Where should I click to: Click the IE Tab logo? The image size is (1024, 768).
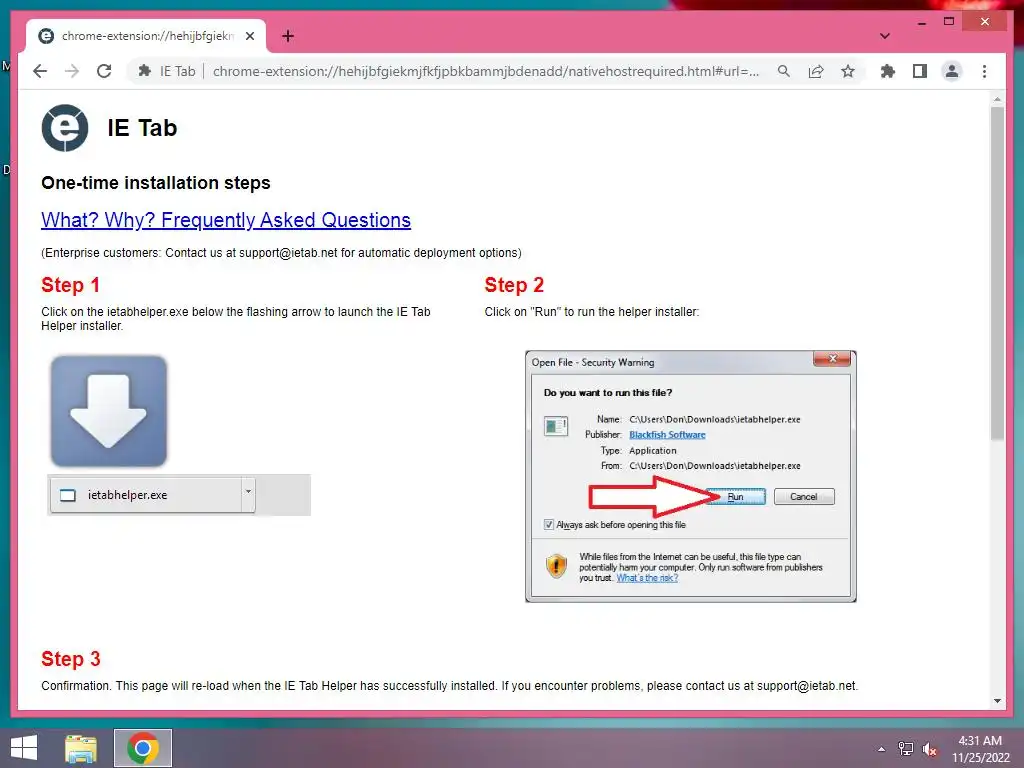tap(65, 128)
